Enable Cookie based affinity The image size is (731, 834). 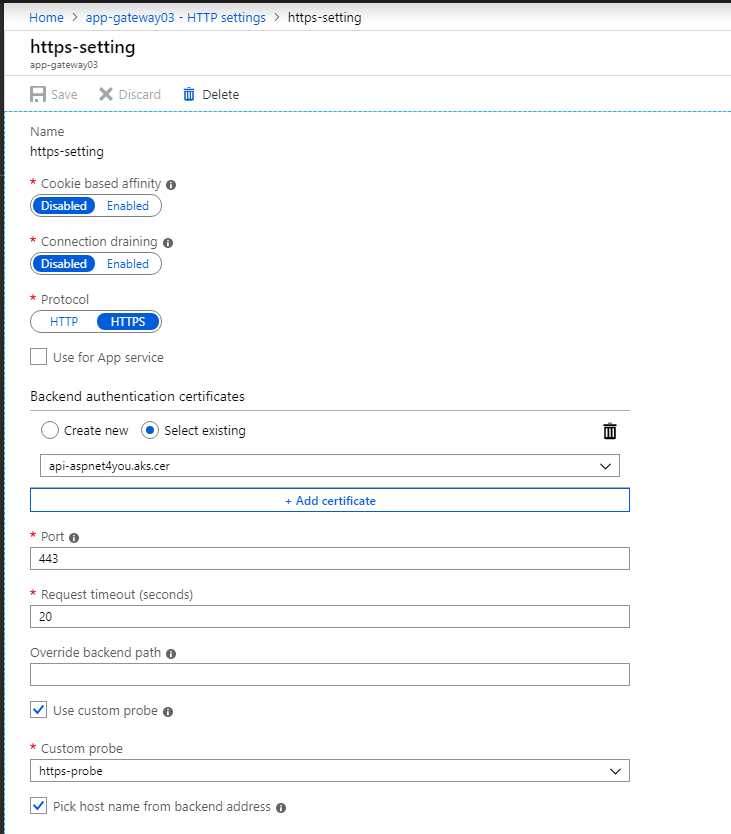point(128,206)
